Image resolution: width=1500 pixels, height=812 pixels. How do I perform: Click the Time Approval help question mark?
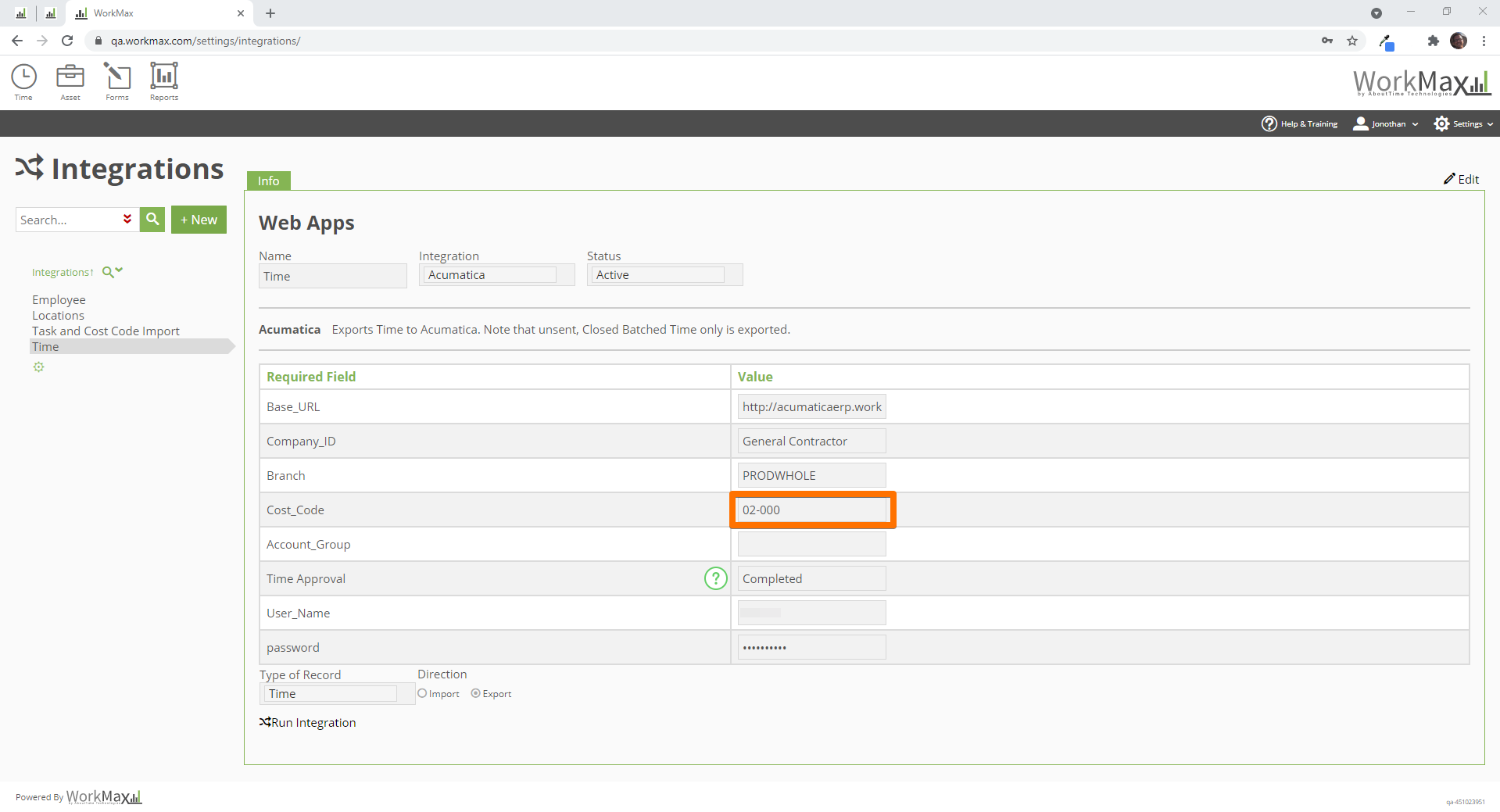coord(715,578)
